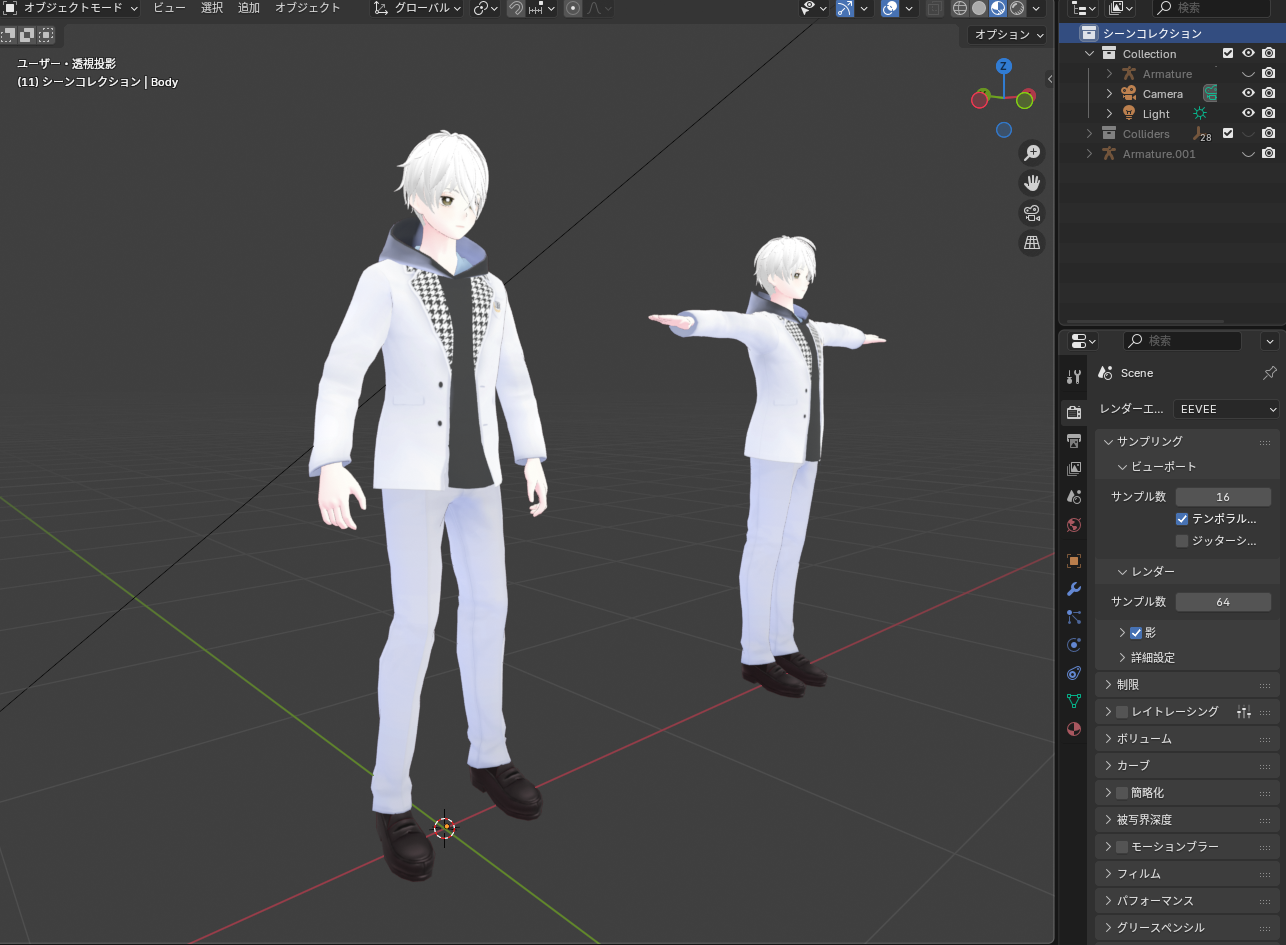The height and width of the screenshot is (945, 1286).
Task: Open the 追加 menu
Action: (249, 8)
